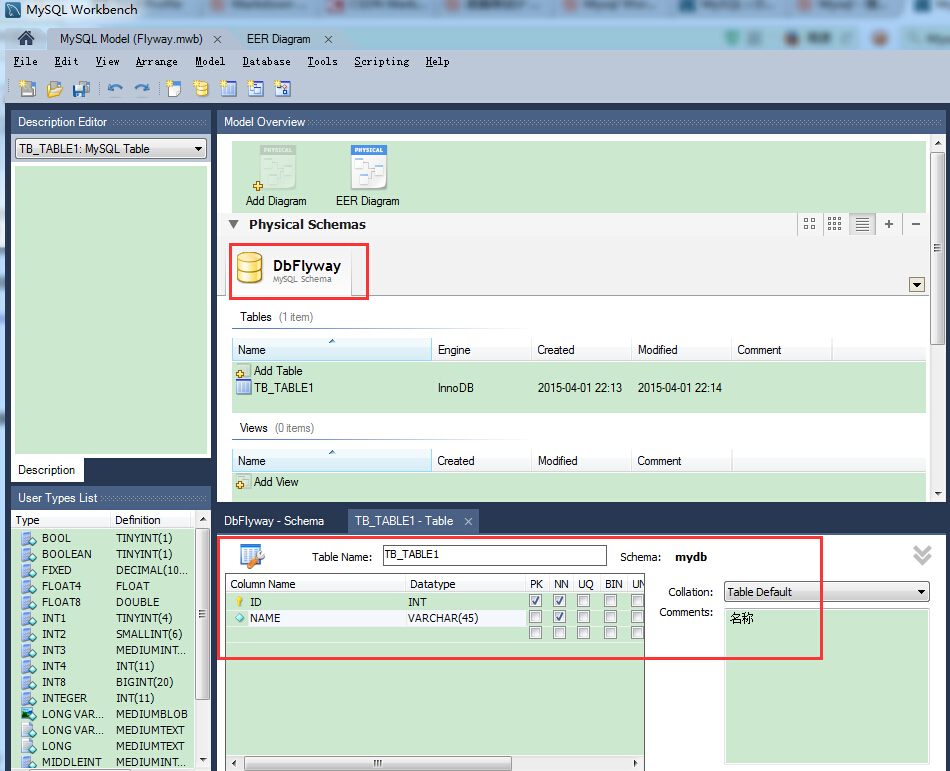Uncheck NN for the NAME column
Screen dimensions: 950x771
pyautogui.click(x=560, y=617)
